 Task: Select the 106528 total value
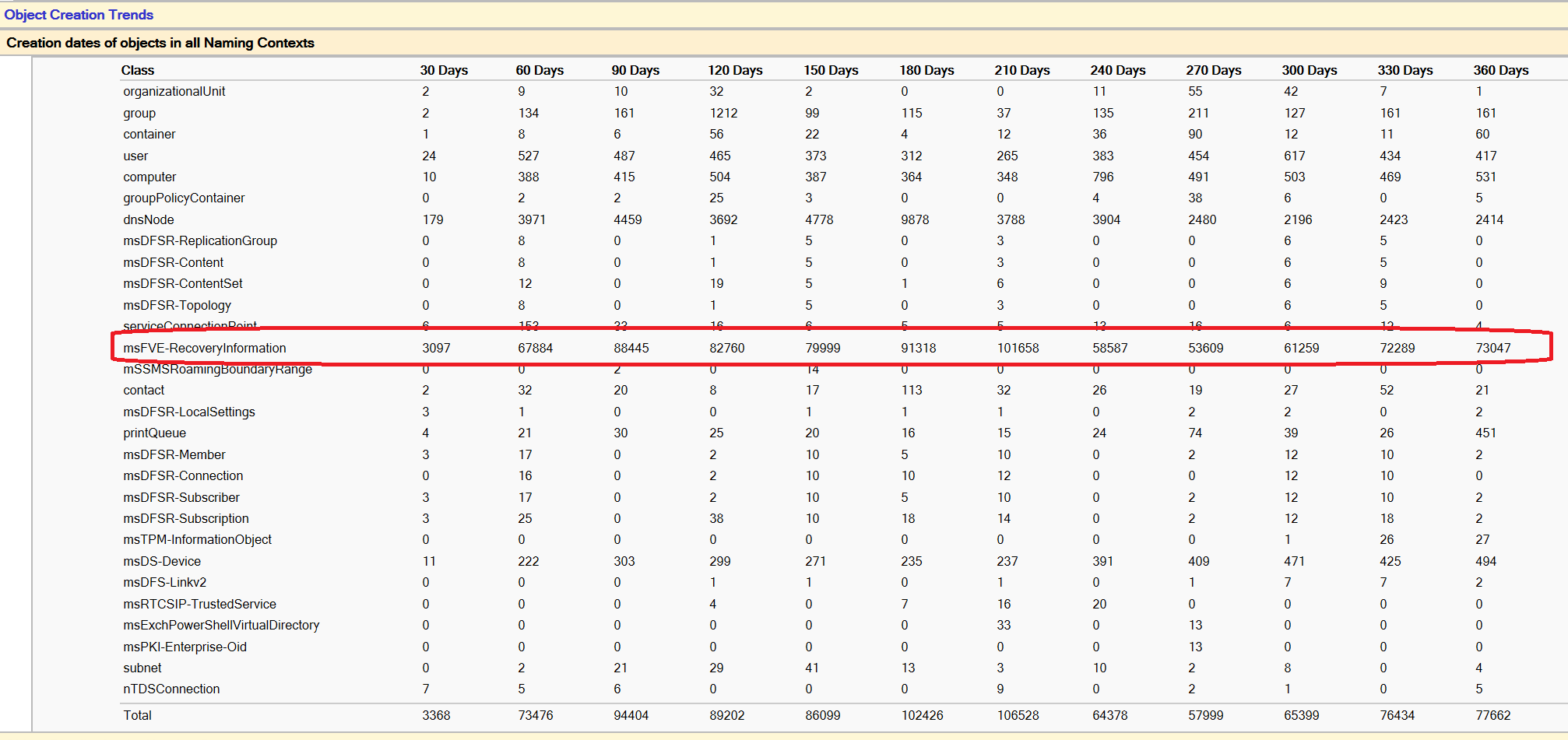pos(1018,715)
